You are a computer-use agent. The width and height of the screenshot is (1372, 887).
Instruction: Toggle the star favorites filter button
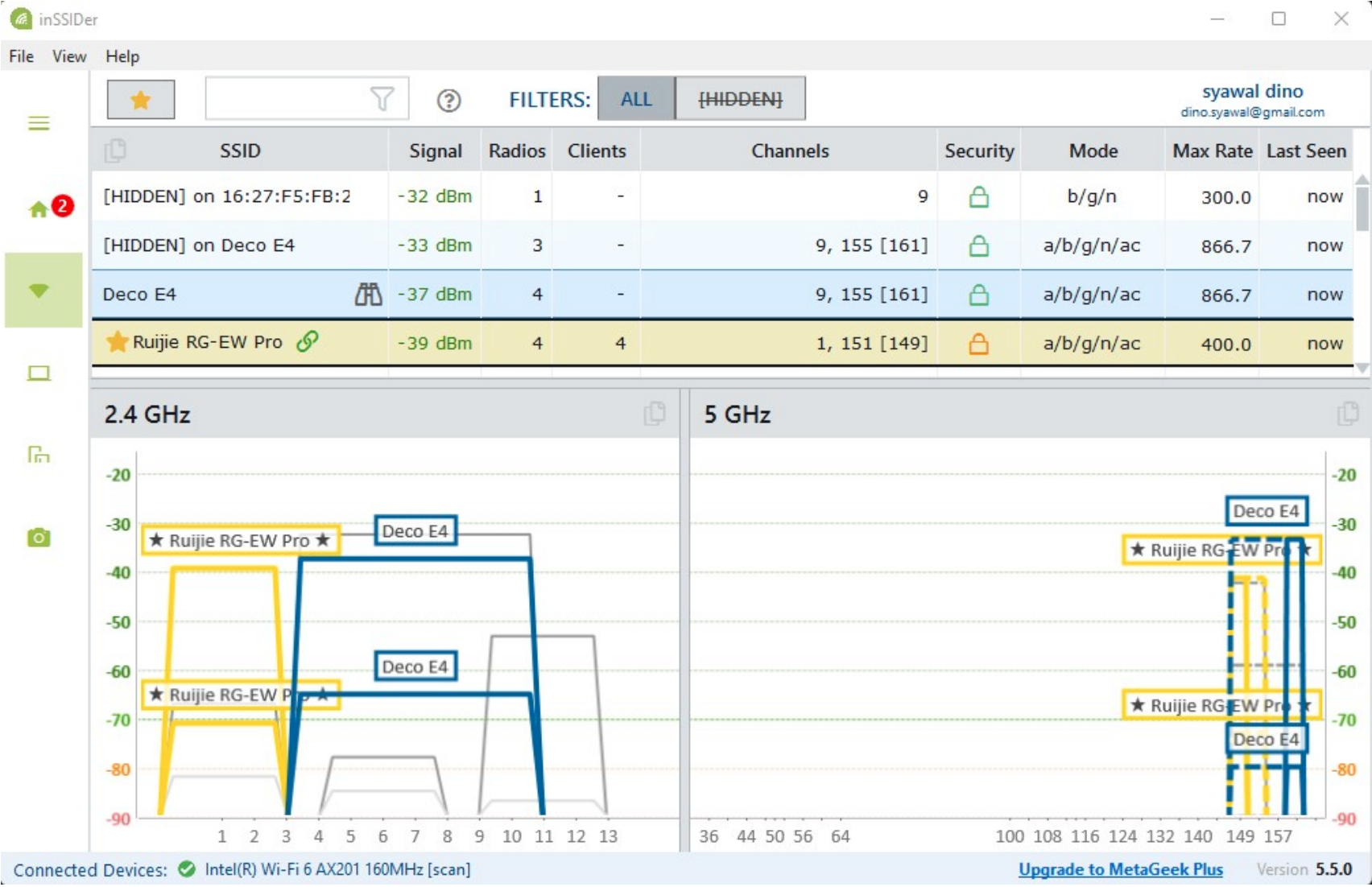(x=141, y=100)
